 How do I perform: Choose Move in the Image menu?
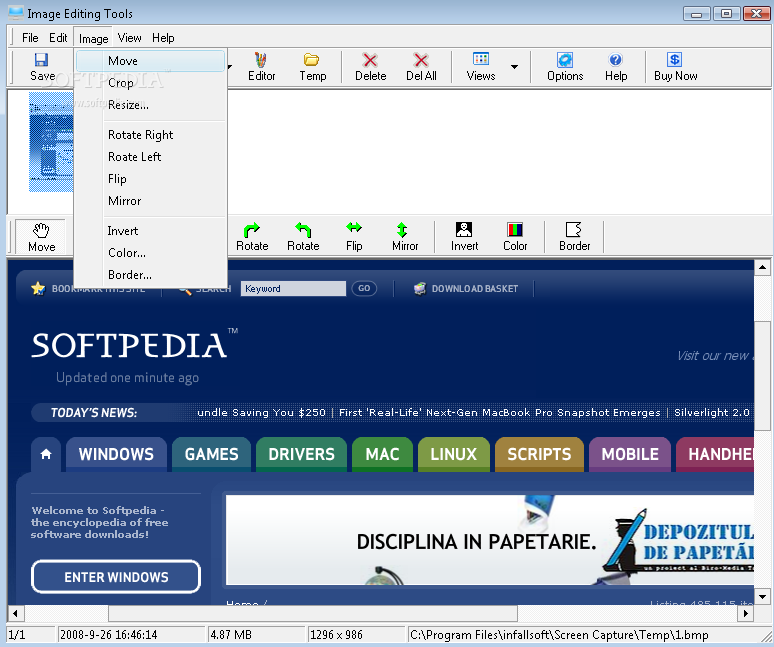click(151, 61)
